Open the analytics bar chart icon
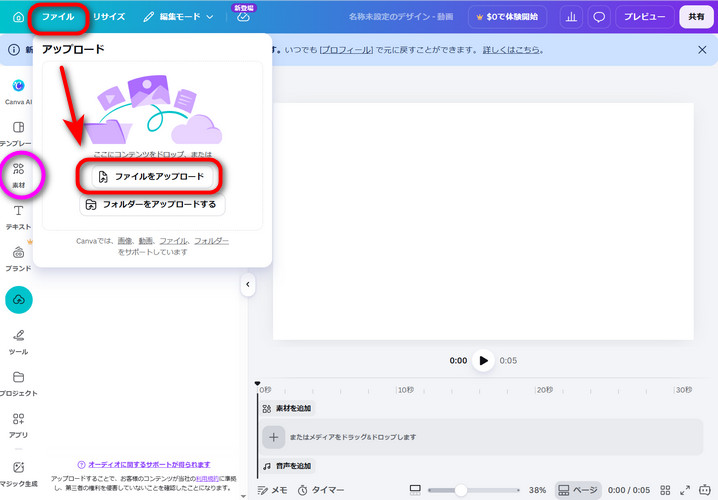 click(x=571, y=17)
